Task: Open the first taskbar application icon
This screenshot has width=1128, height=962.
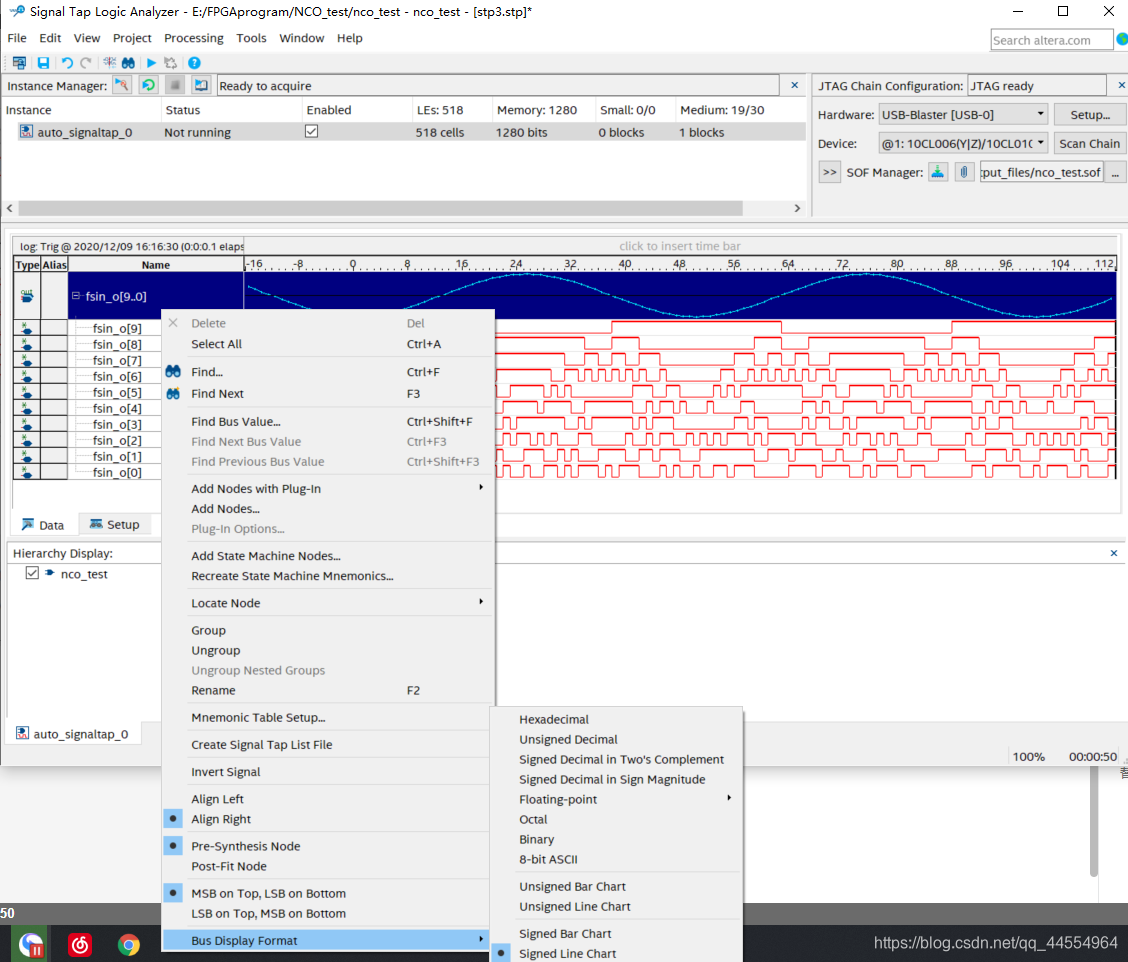Action: coord(31,944)
